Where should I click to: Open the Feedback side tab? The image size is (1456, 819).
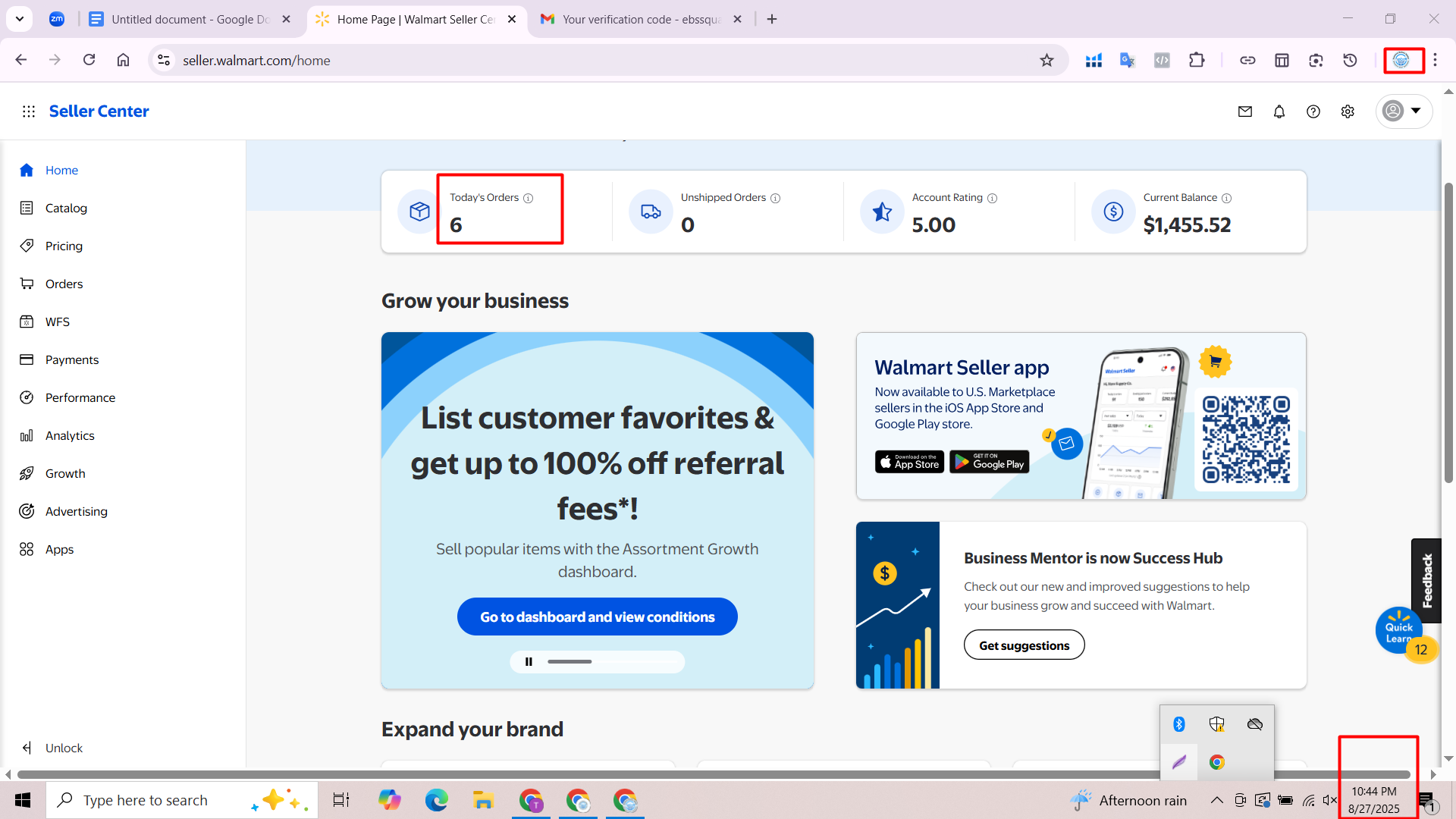point(1426,580)
